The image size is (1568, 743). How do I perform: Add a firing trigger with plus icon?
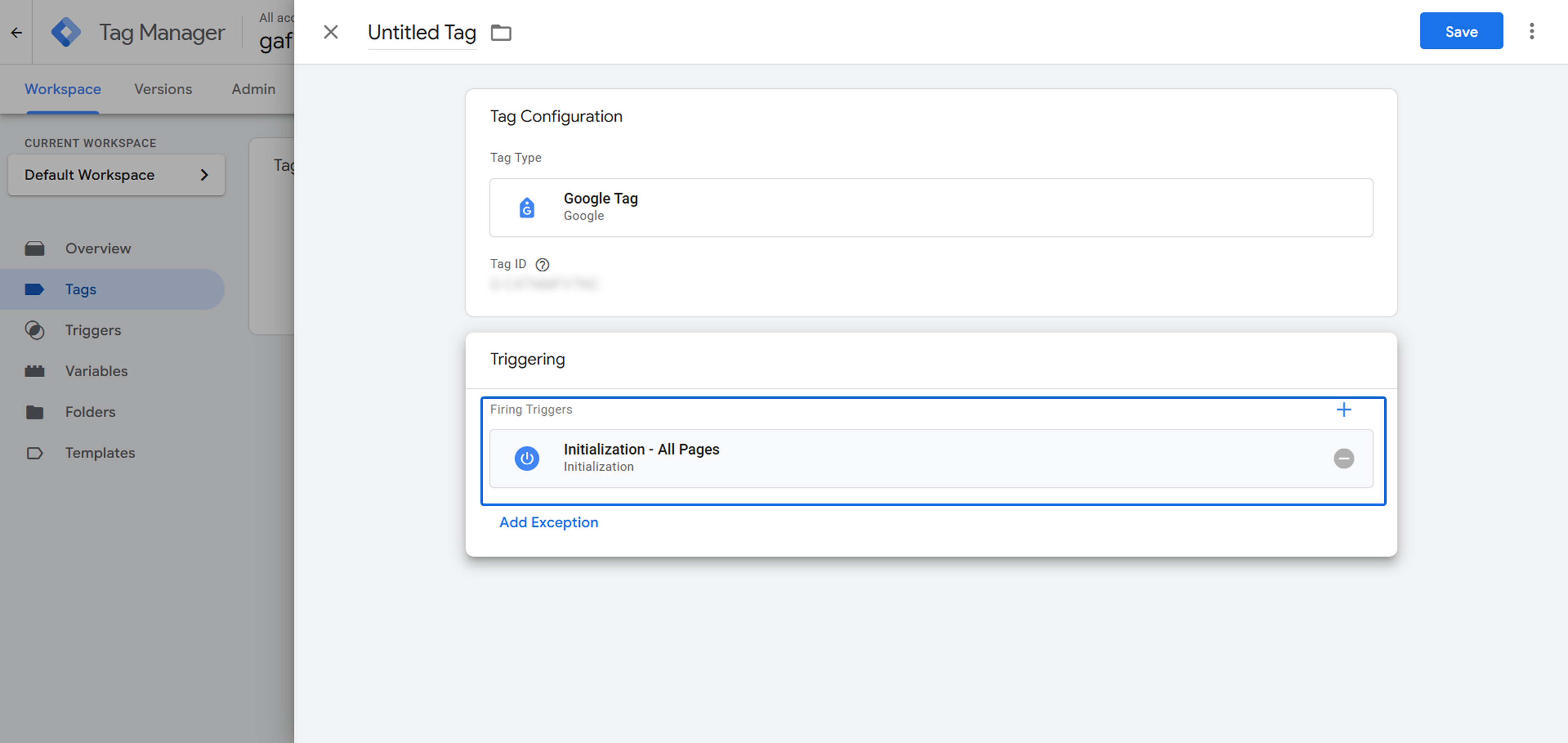pos(1343,409)
